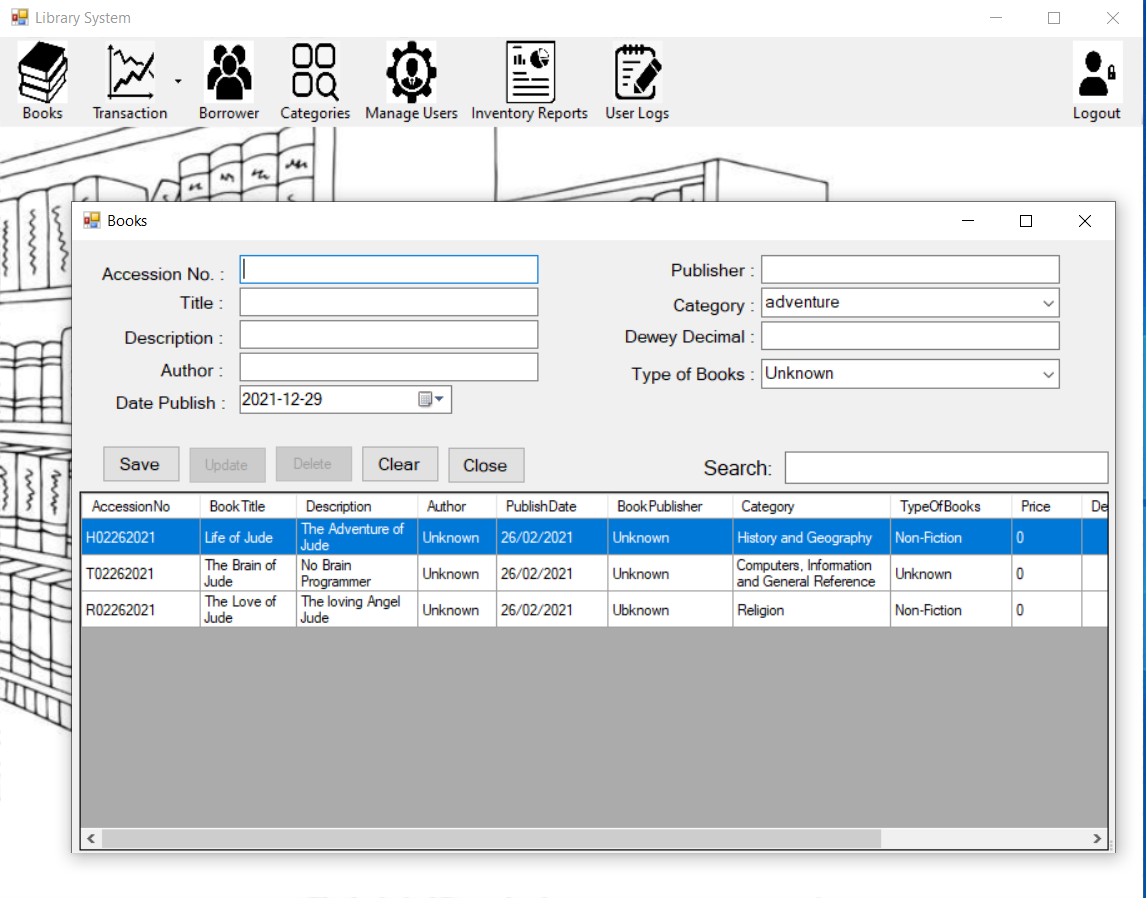1146x898 pixels.
Task: Open the Categories icon
Action: [x=315, y=72]
